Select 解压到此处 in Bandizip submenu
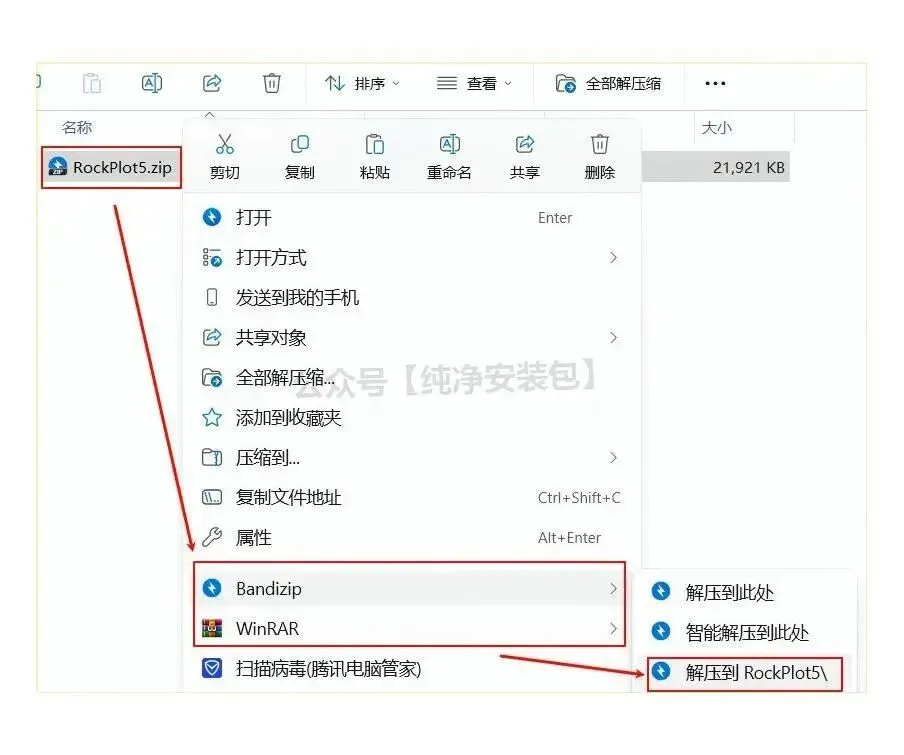The width and height of the screenshot is (904, 755). coord(744,592)
